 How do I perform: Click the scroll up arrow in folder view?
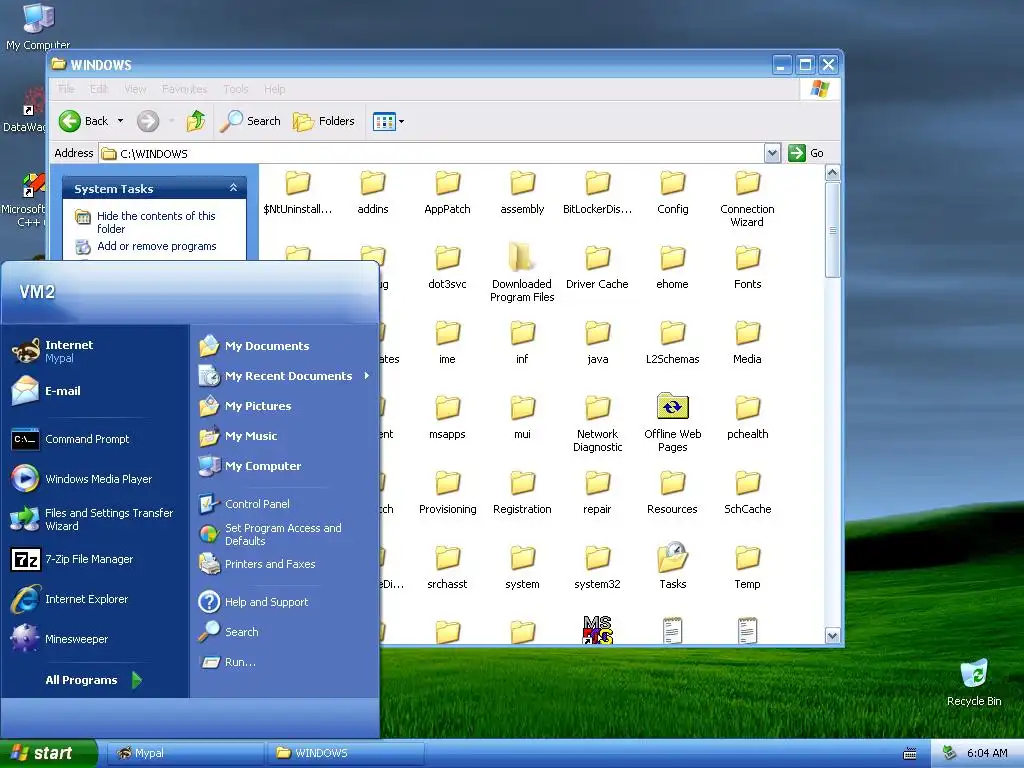pos(832,172)
